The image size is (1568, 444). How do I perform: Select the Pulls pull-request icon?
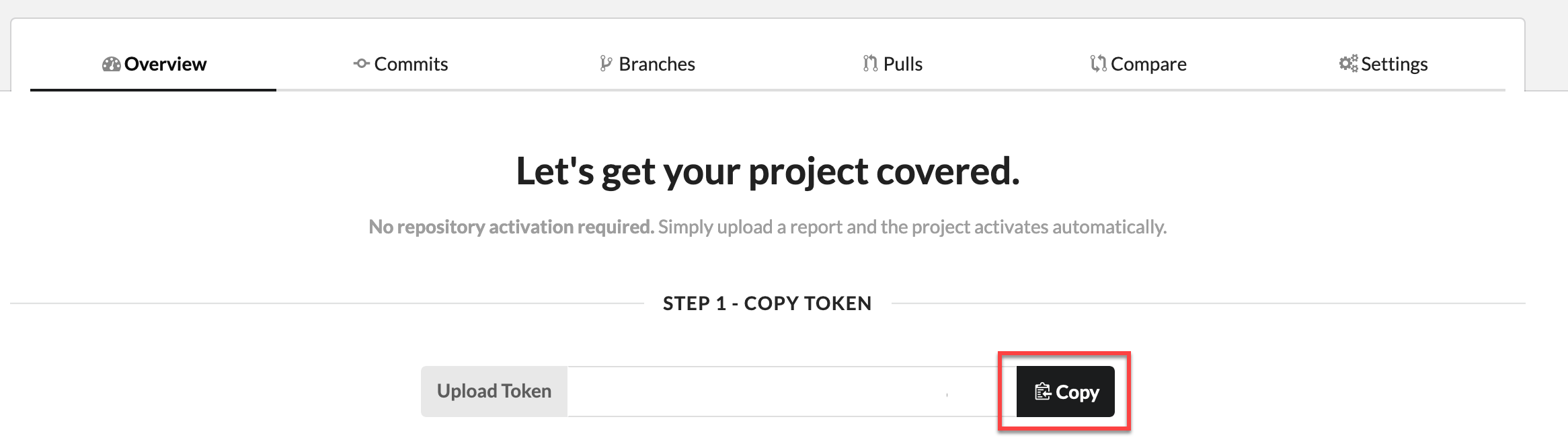869,63
